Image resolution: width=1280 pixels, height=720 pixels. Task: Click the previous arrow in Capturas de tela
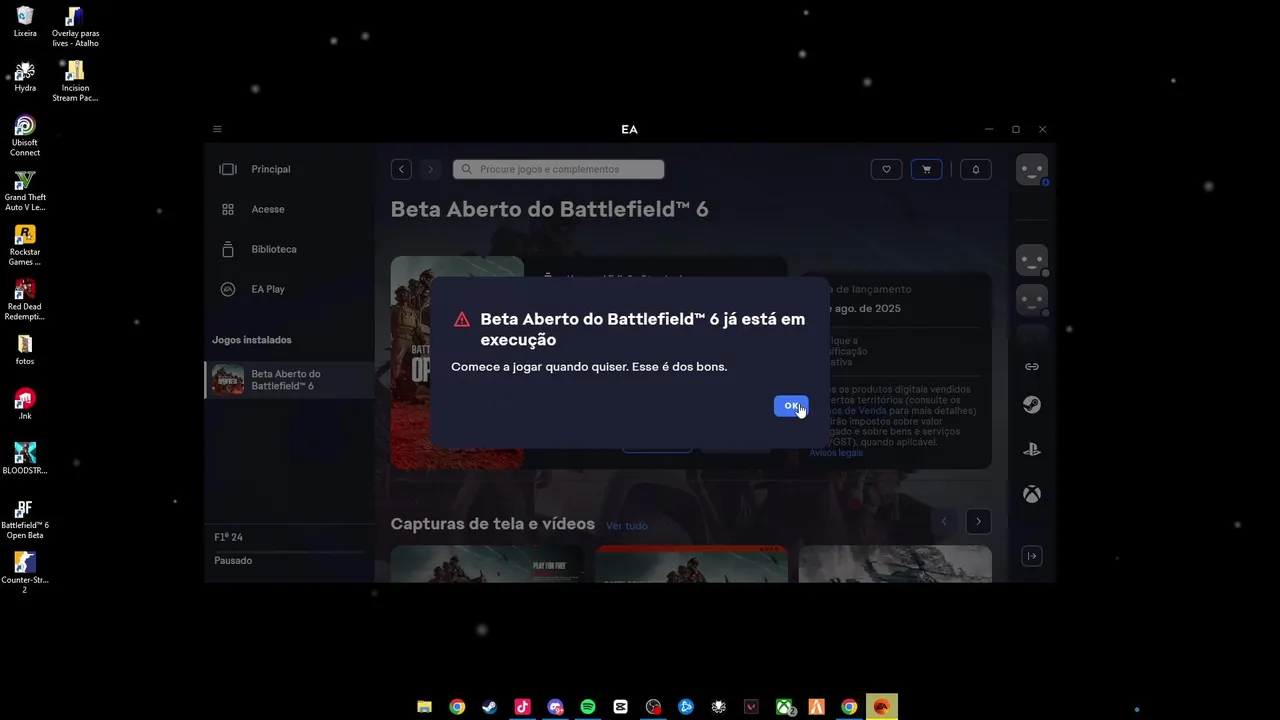click(x=944, y=521)
